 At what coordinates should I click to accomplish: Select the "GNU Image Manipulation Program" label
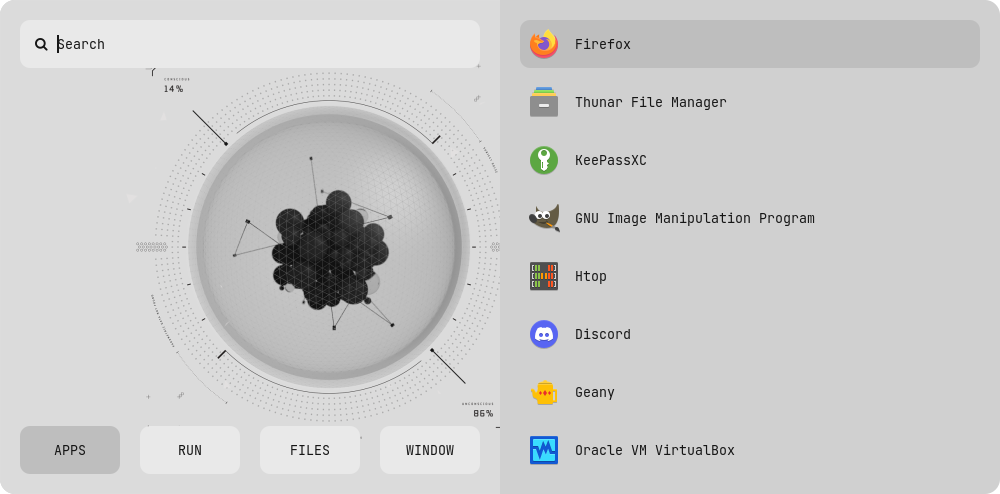coord(694,218)
